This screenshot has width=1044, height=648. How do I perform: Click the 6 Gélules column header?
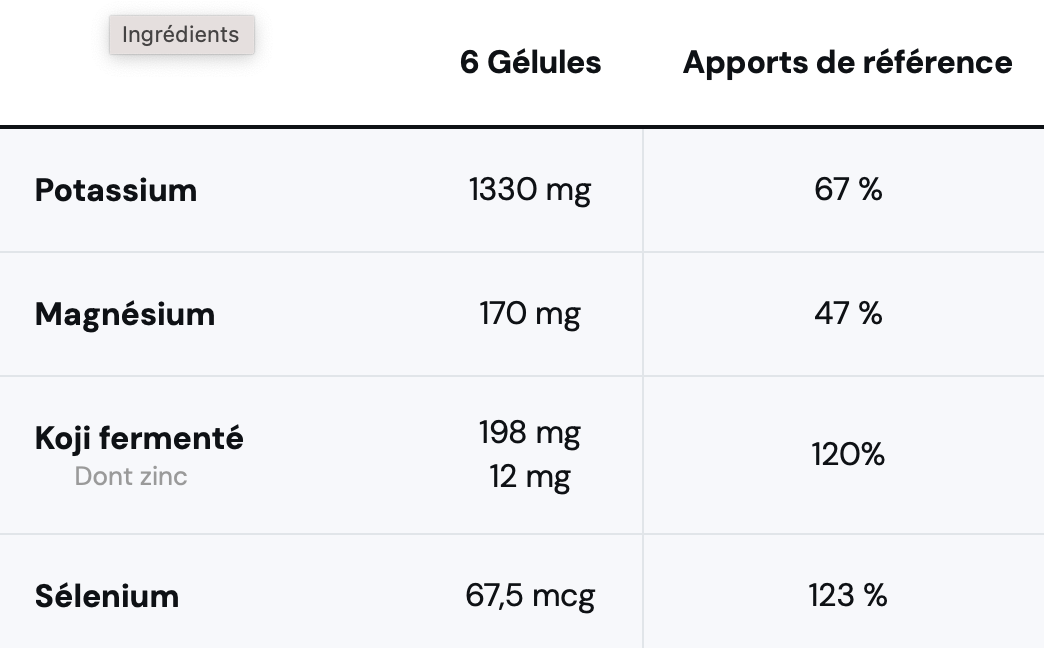click(530, 63)
